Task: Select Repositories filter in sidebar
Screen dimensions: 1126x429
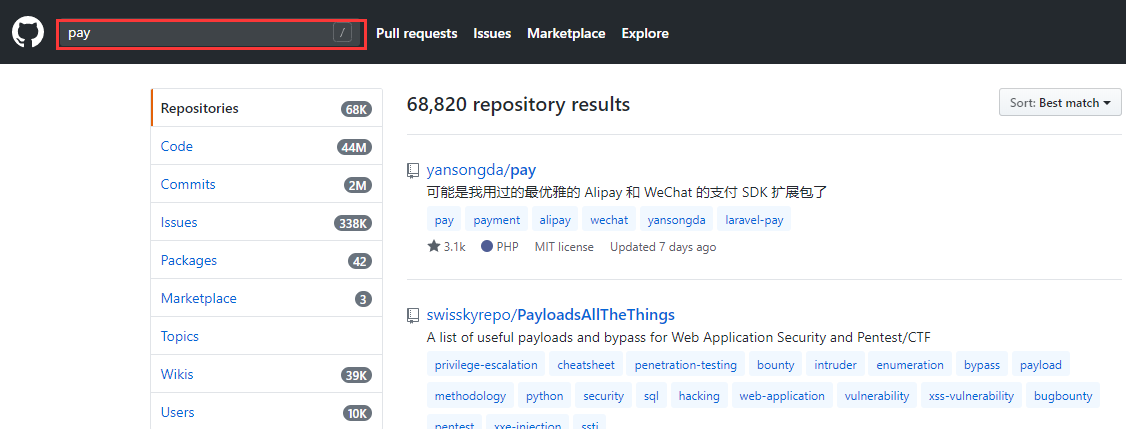Action: tap(266, 109)
